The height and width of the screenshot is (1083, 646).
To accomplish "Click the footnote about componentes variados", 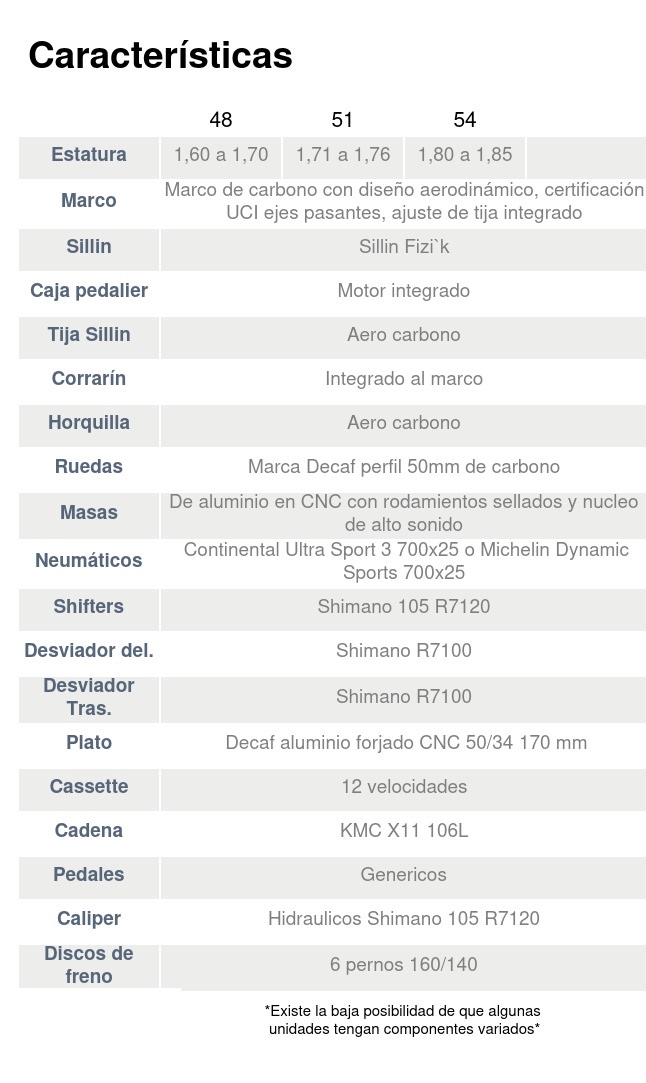I will [x=403, y=1020].
